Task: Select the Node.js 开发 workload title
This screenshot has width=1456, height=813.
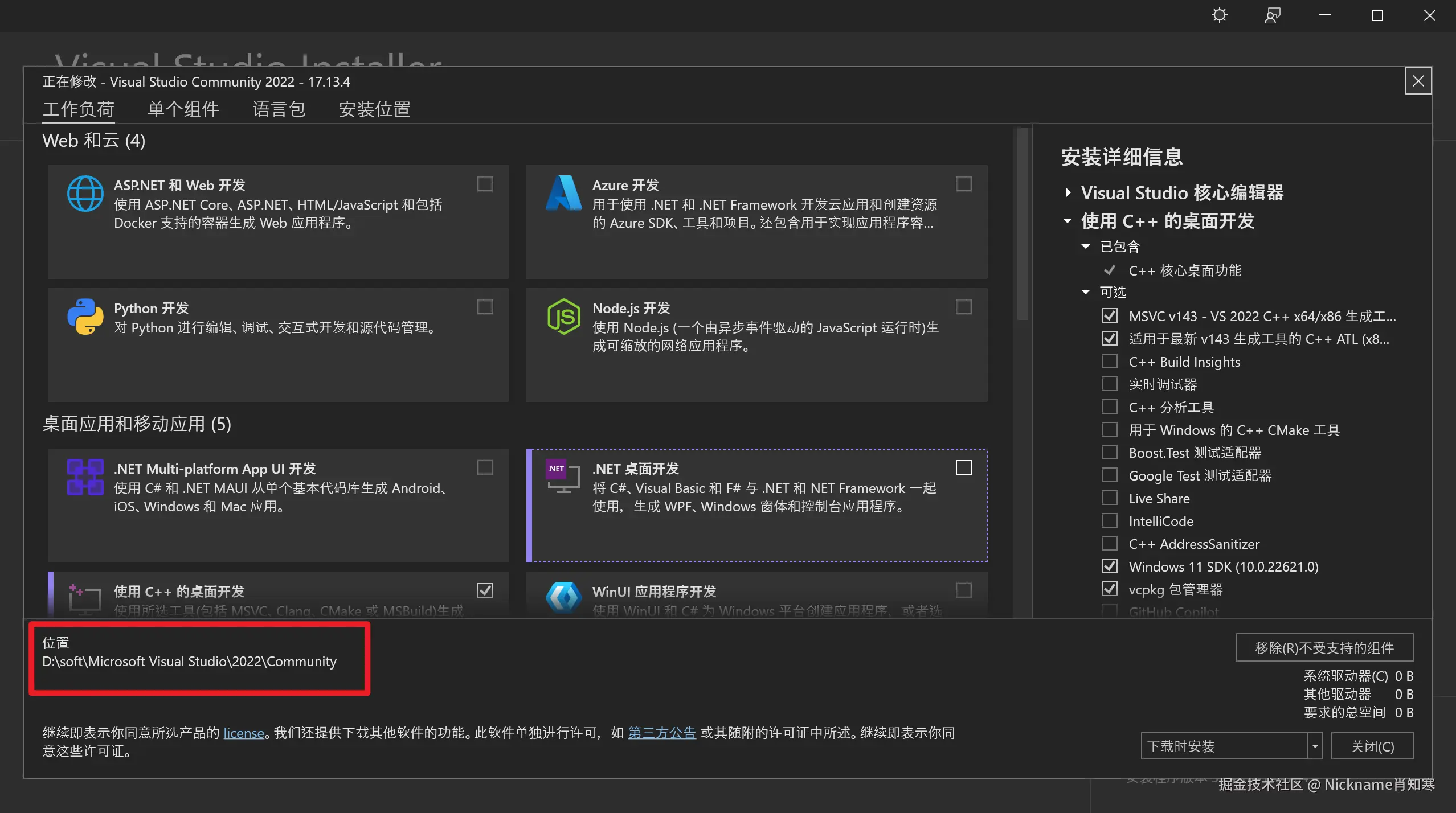Action: (631, 308)
